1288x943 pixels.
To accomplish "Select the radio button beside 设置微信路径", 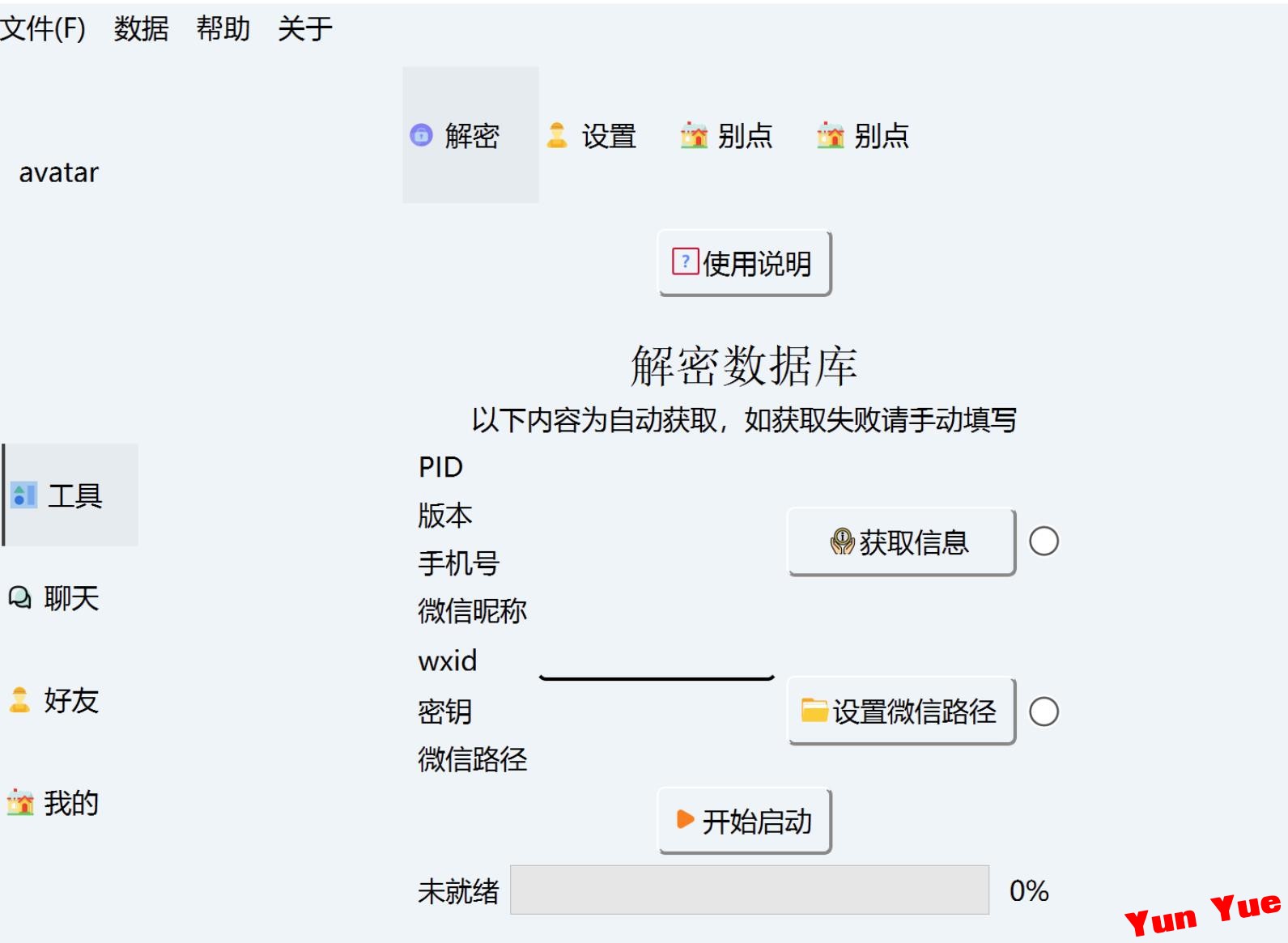I will coord(1044,711).
